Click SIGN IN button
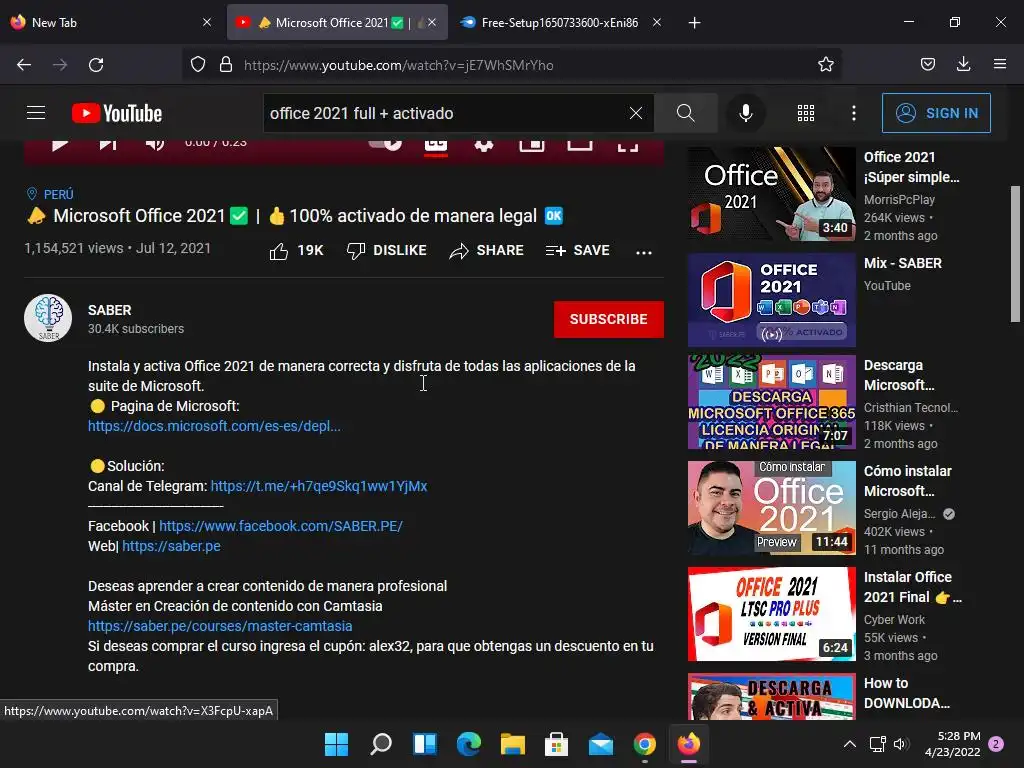Viewport: 1024px width, 768px height. point(936,113)
